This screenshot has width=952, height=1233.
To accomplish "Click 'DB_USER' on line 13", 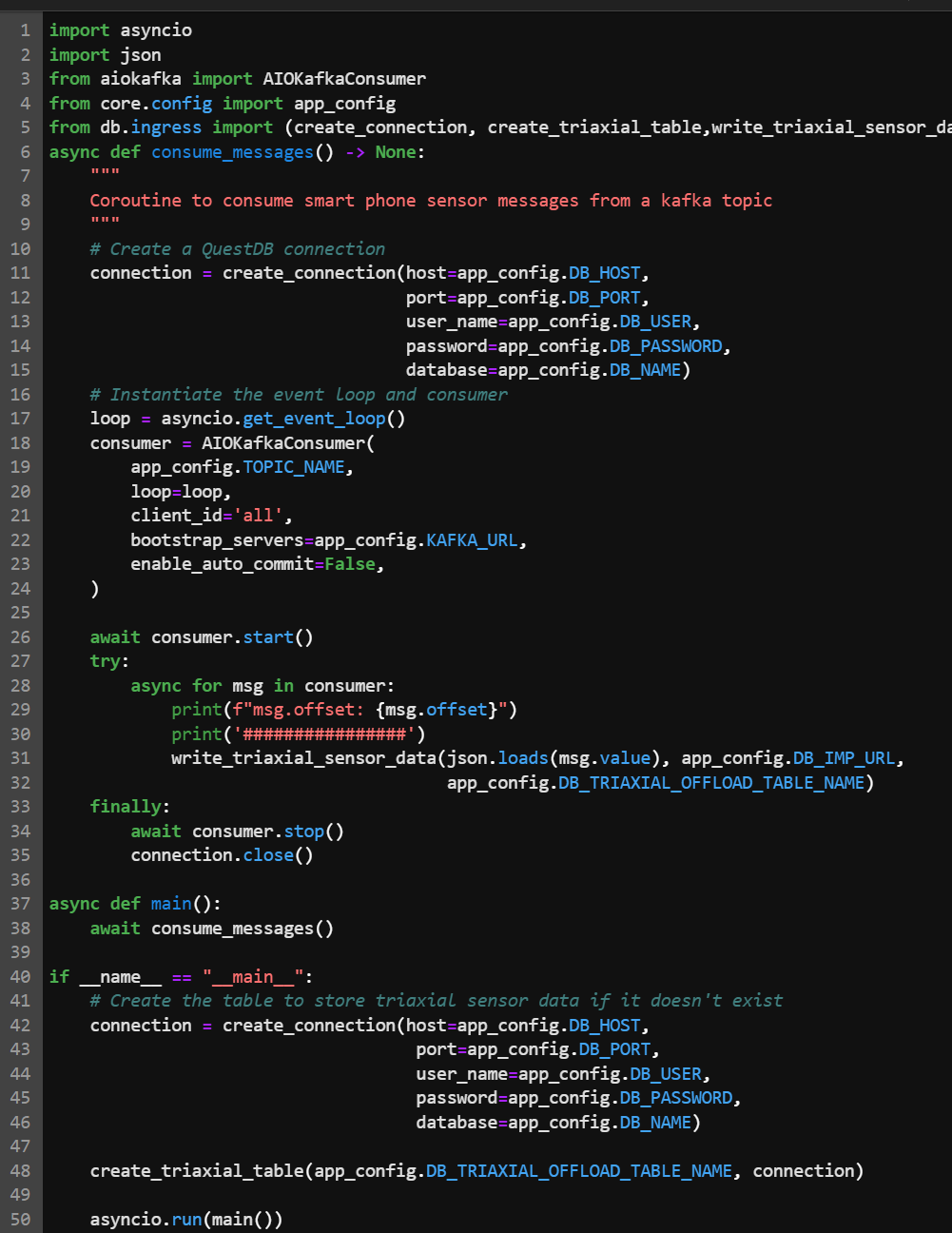I will [656, 322].
